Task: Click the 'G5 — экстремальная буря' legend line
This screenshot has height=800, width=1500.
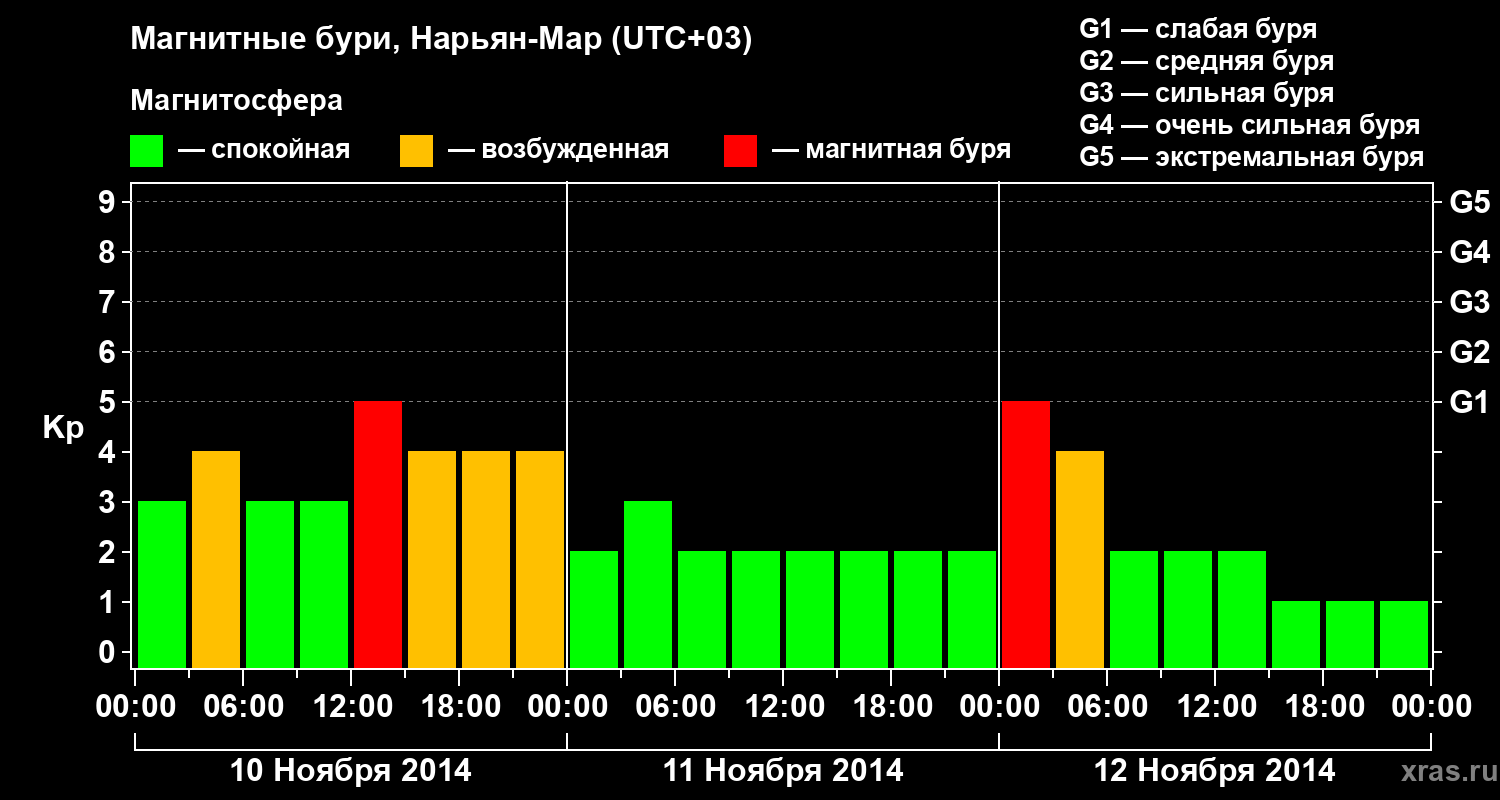Action: point(1252,157)
